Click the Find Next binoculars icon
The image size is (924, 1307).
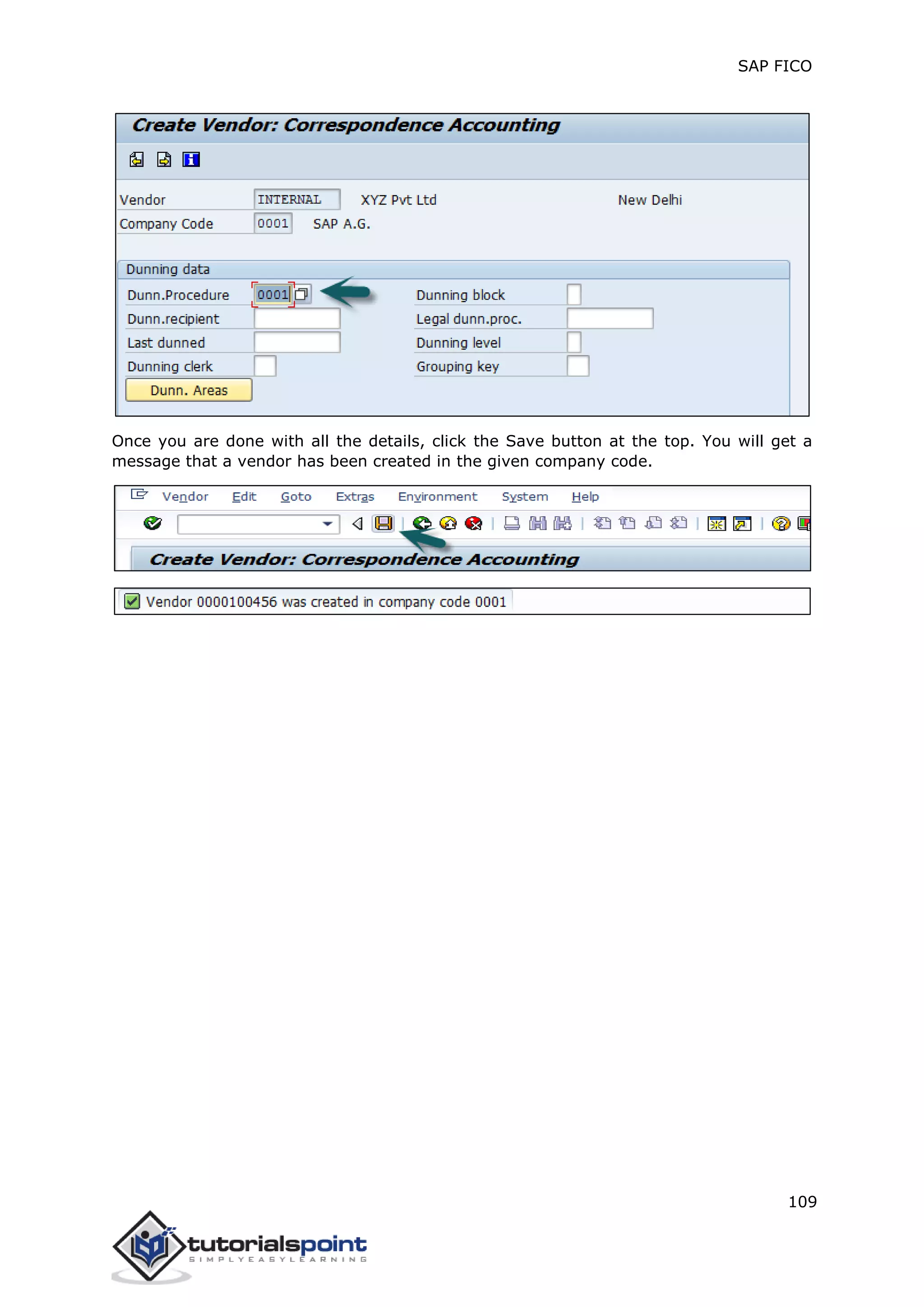[563, 524]
